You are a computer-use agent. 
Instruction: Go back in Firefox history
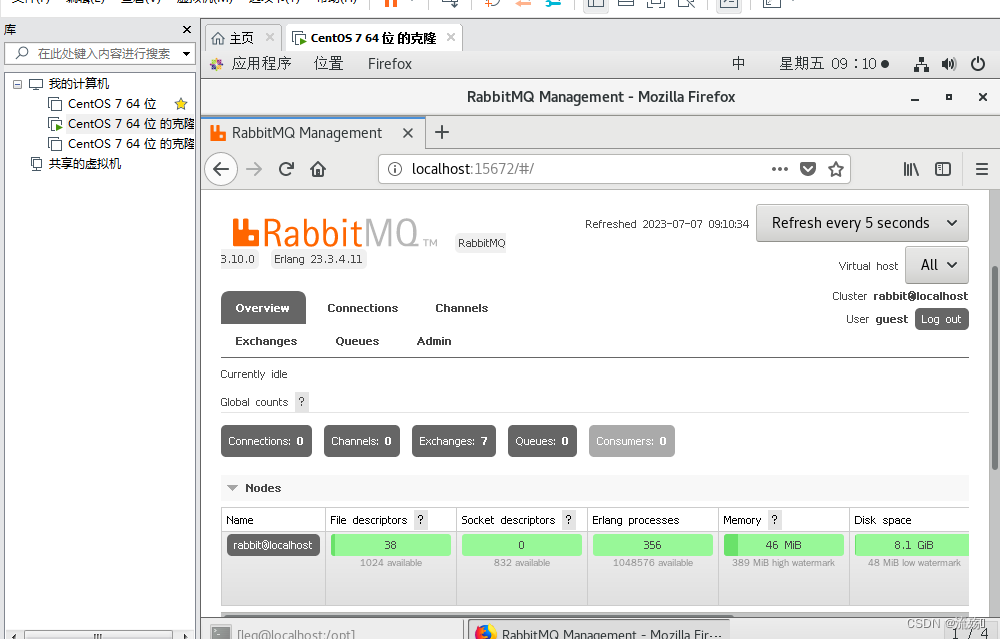[221, 169]
